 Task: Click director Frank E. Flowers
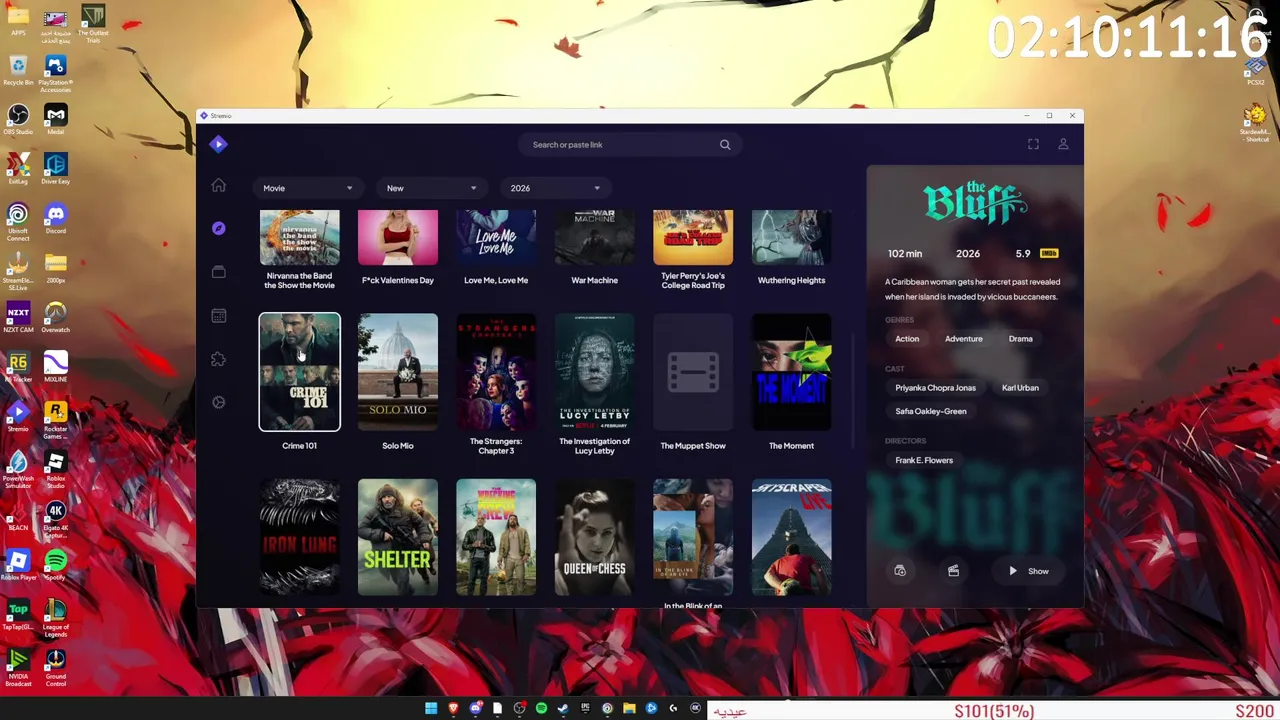tap(924, 460)
